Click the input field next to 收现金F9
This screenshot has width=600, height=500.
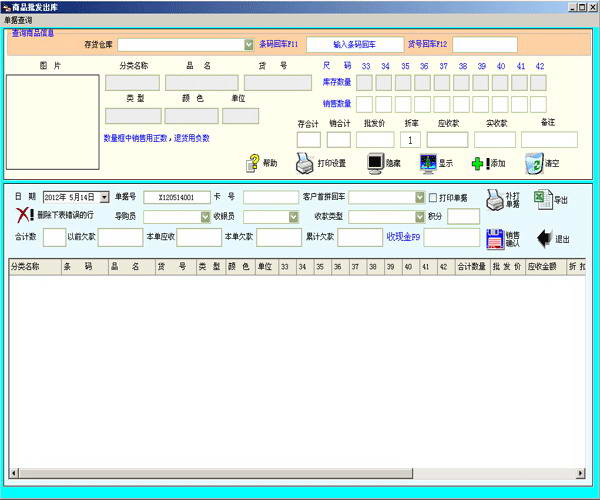point(452,238)
